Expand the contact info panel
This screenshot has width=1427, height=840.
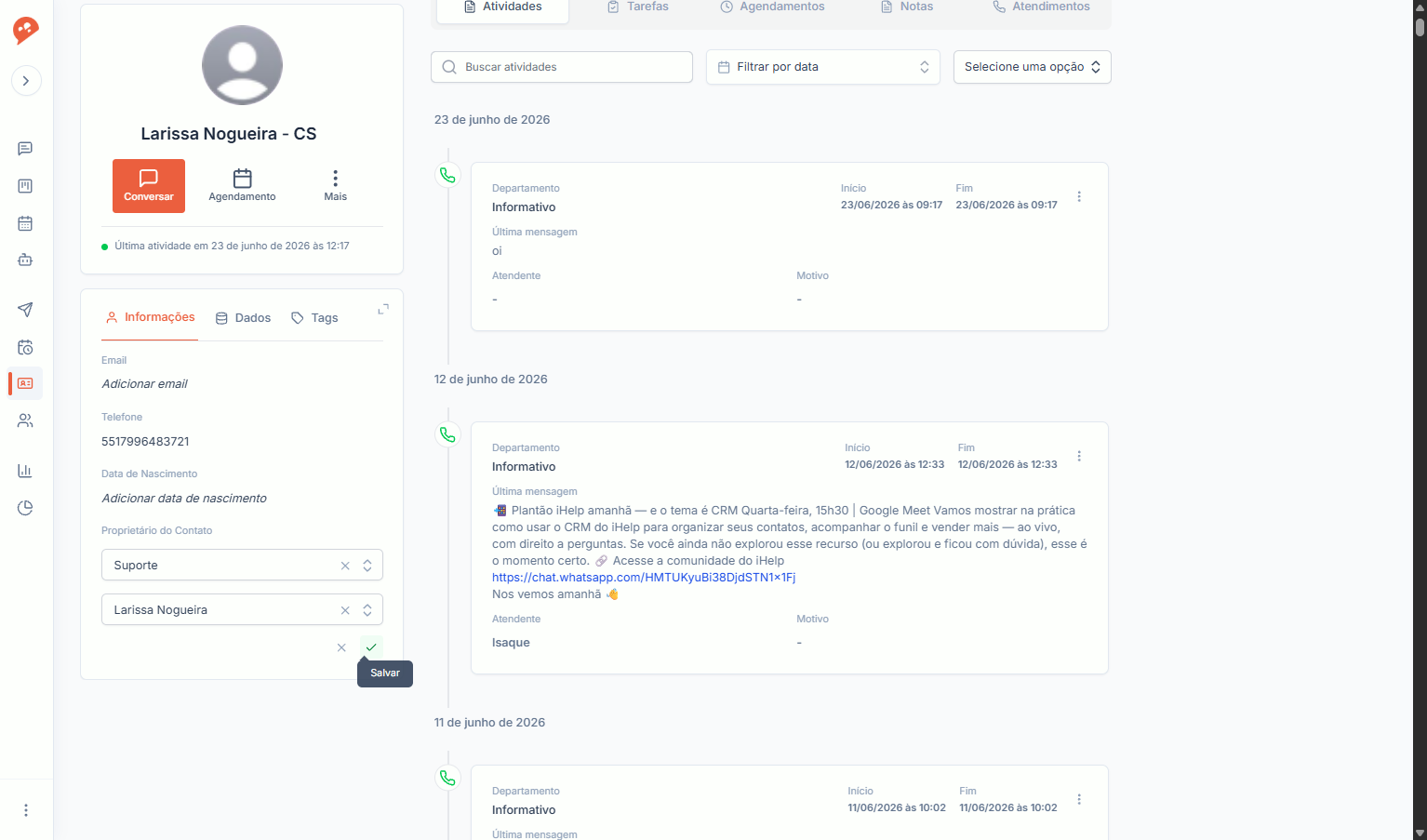[383, 309]
